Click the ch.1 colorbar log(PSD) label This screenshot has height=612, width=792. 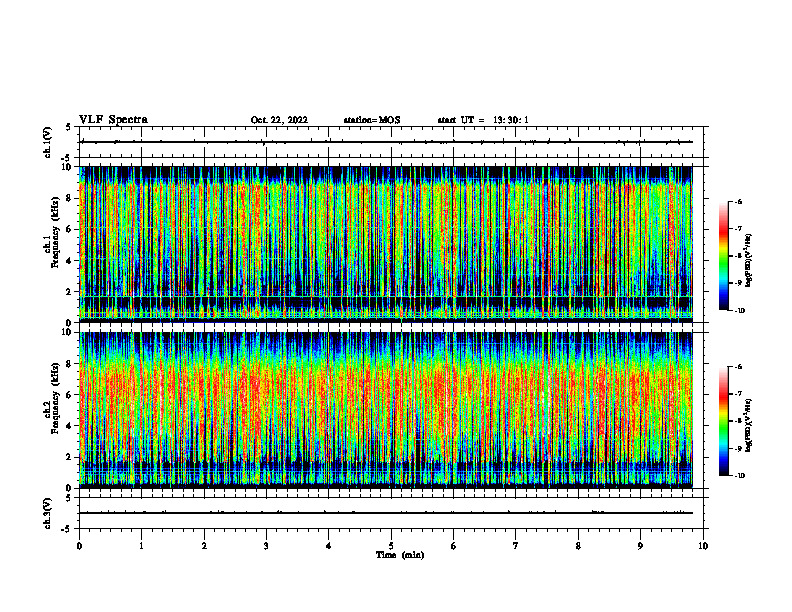pos(748,260)
